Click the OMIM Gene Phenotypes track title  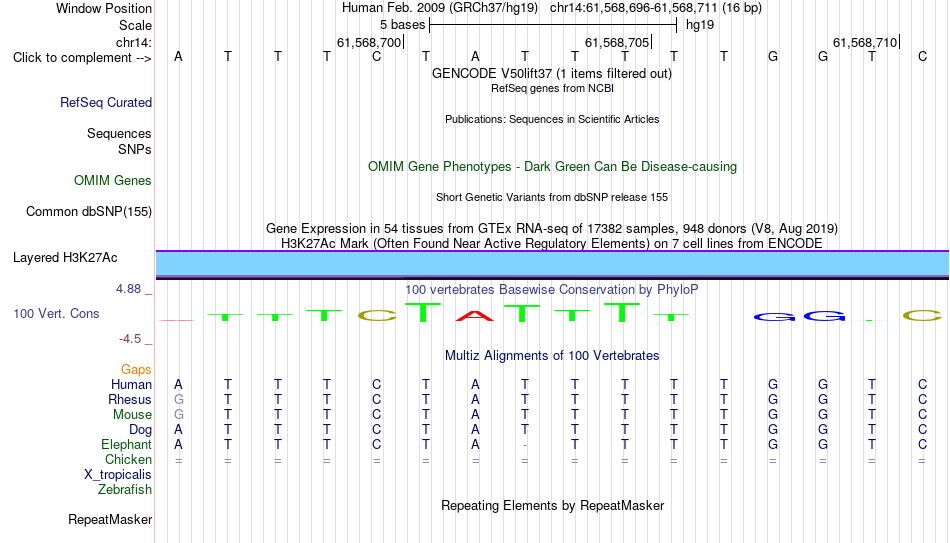tap(552, 167)
